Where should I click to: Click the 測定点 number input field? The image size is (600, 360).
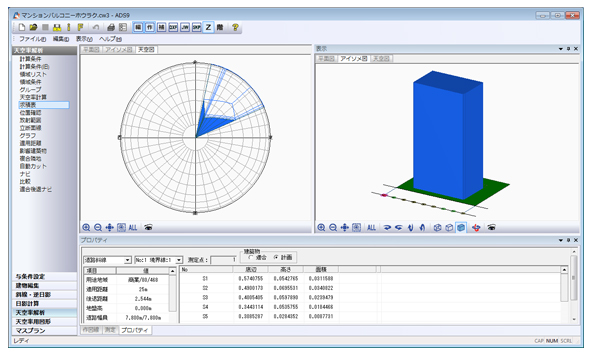[223, 260]
